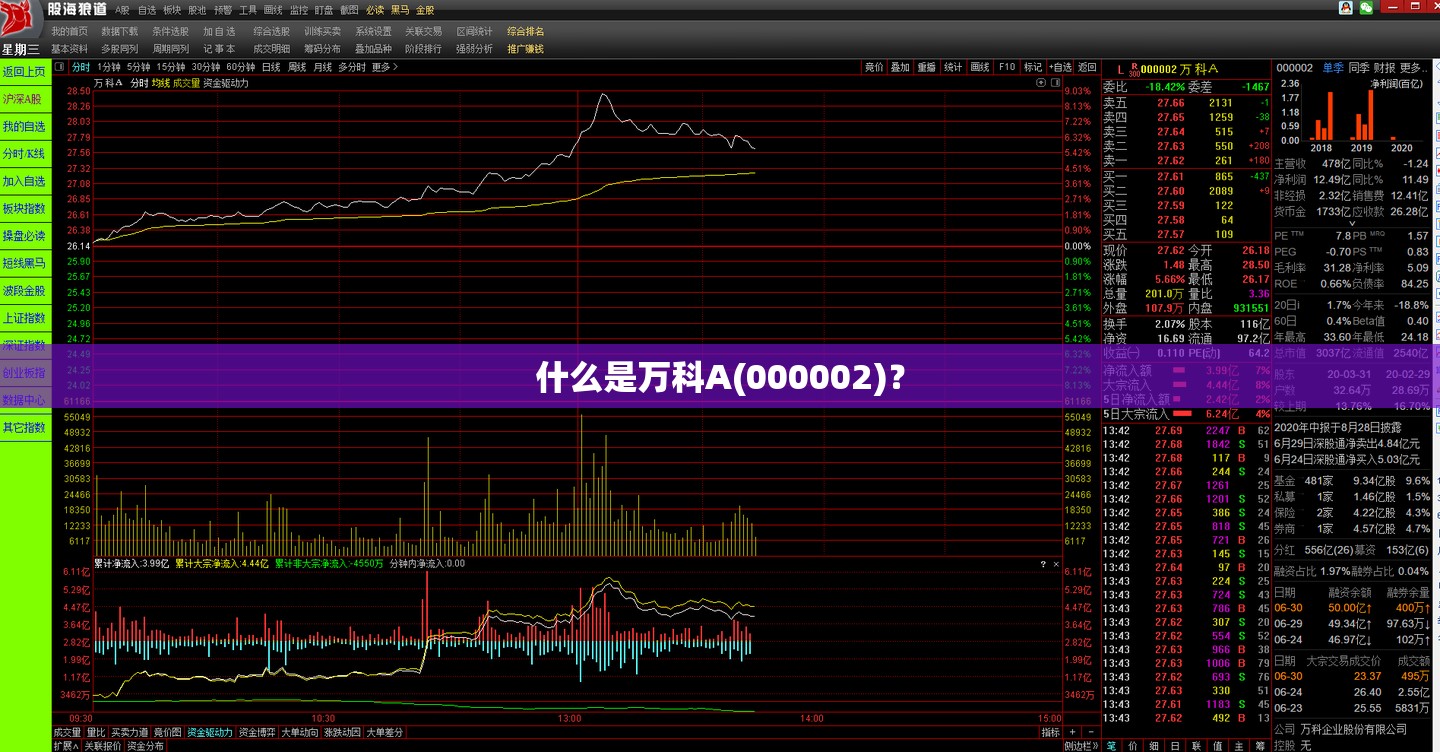
Task: Select the 单季 tab in financial panel
Action: click(x=1333, y=67)
